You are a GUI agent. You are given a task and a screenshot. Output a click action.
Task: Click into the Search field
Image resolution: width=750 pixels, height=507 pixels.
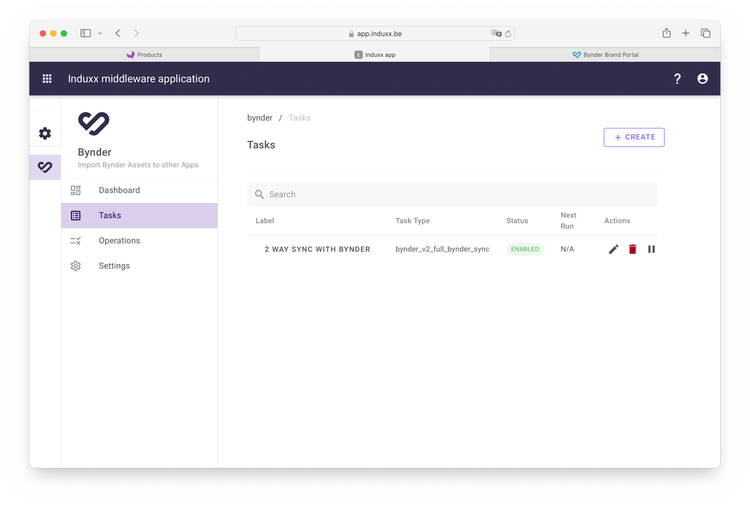pyautogui.click(x=452, y=194)
